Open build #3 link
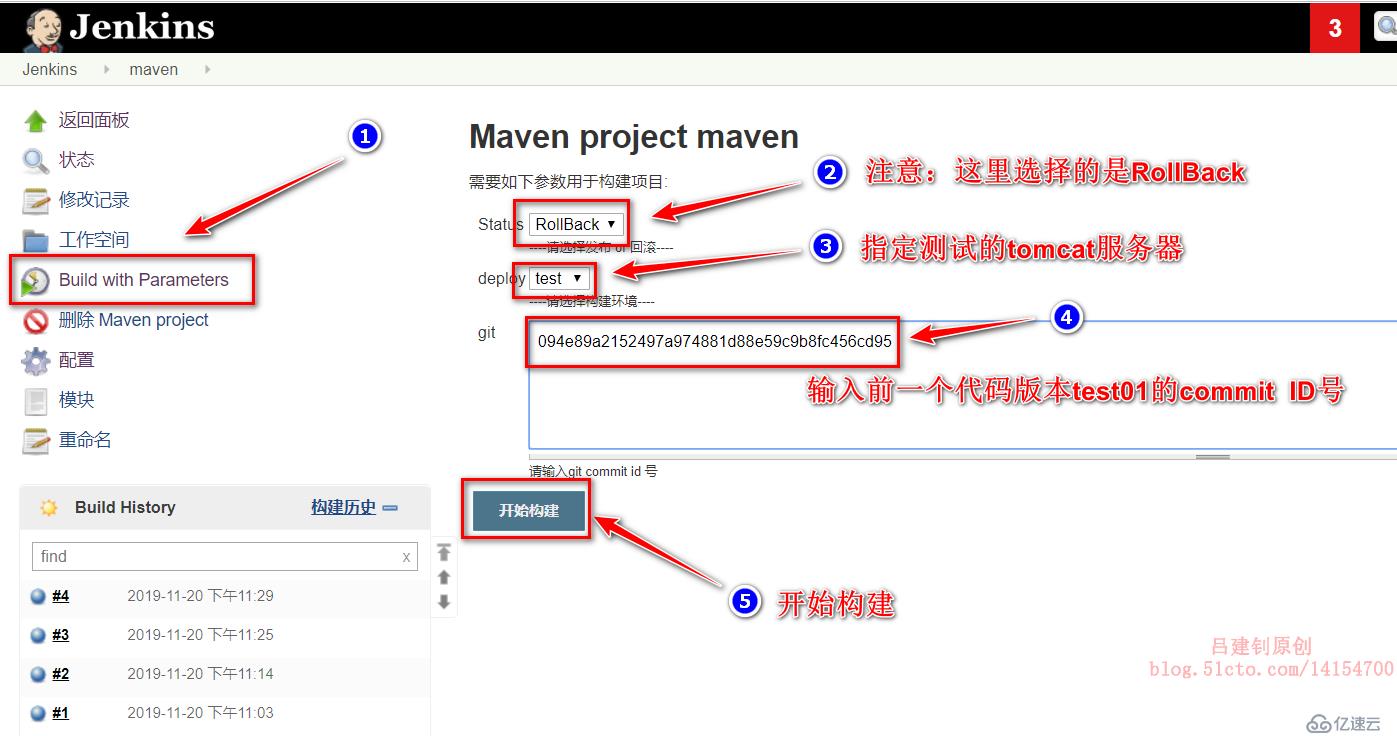This screenshot has width=1397, height=736. coord(60,635)
